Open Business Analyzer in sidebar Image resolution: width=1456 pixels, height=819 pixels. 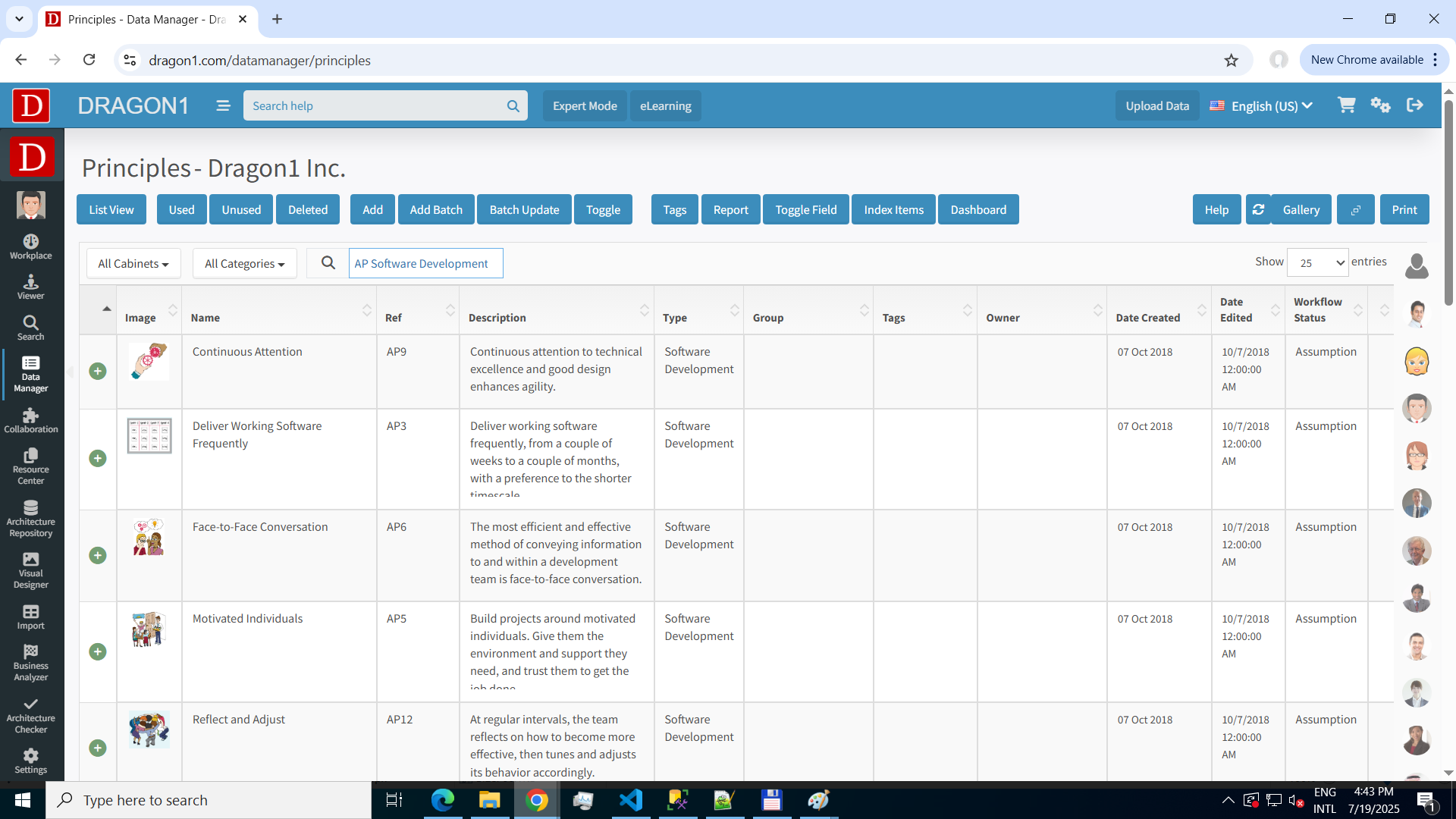click(x=30, y=663)
